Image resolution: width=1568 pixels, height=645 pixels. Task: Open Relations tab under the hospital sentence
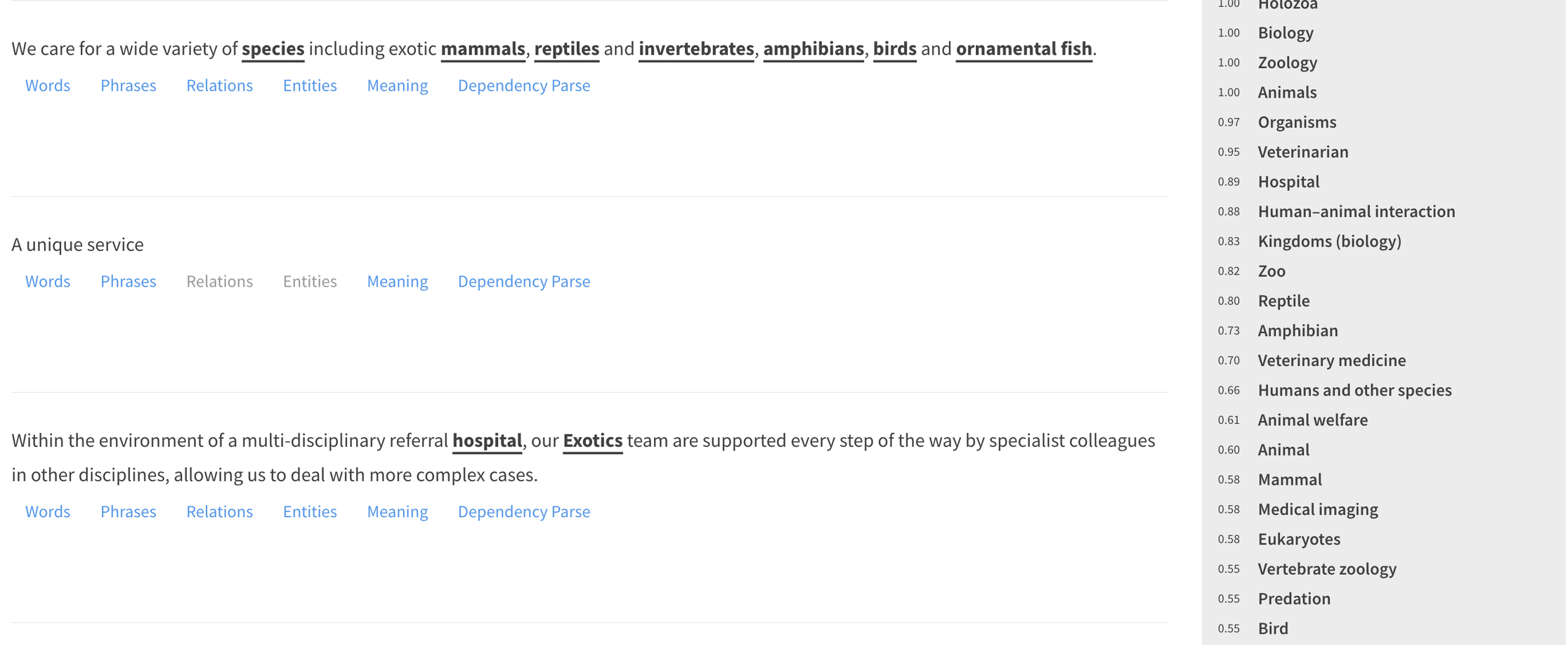point(219,512)
